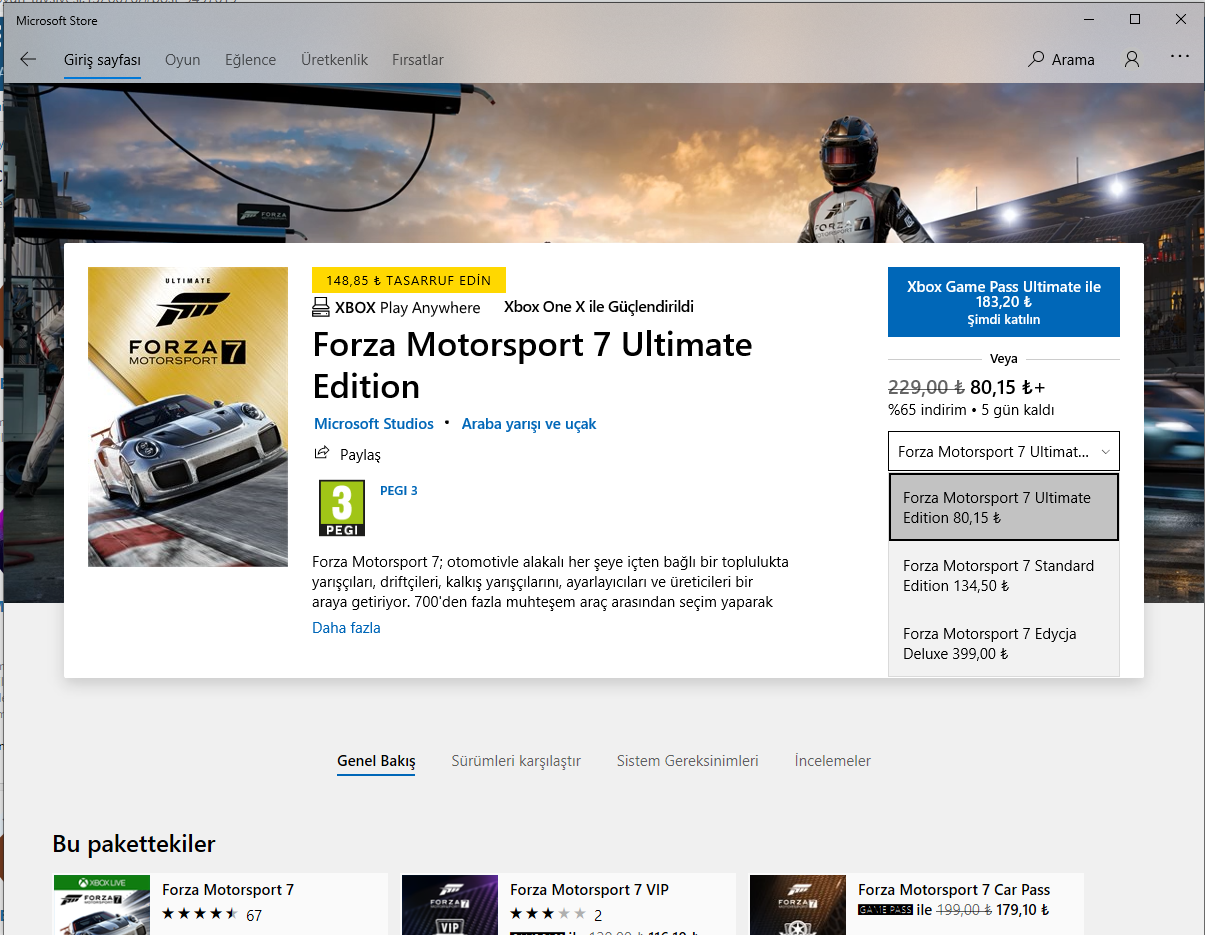Image resolution: width=1205 pixels, height=935 pixels.
Task: Open the Üretkenlik tab
Action: pyautogui.click(x=334, y=59)
